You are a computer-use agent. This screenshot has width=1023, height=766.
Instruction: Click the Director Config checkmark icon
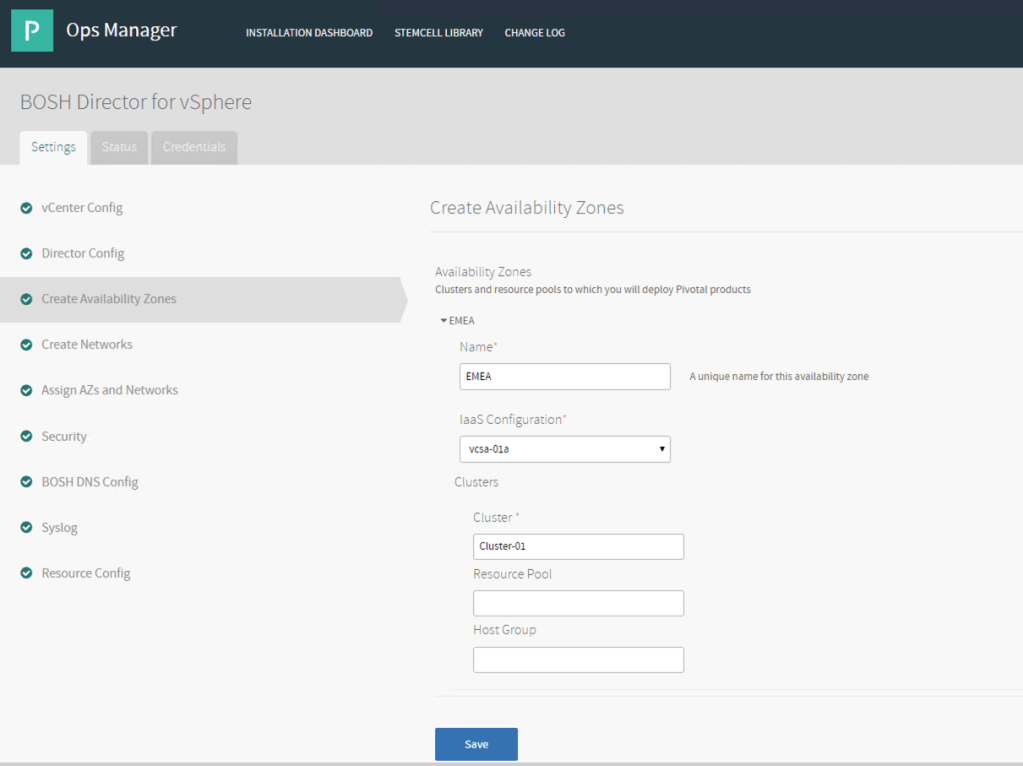click(26, 254)
